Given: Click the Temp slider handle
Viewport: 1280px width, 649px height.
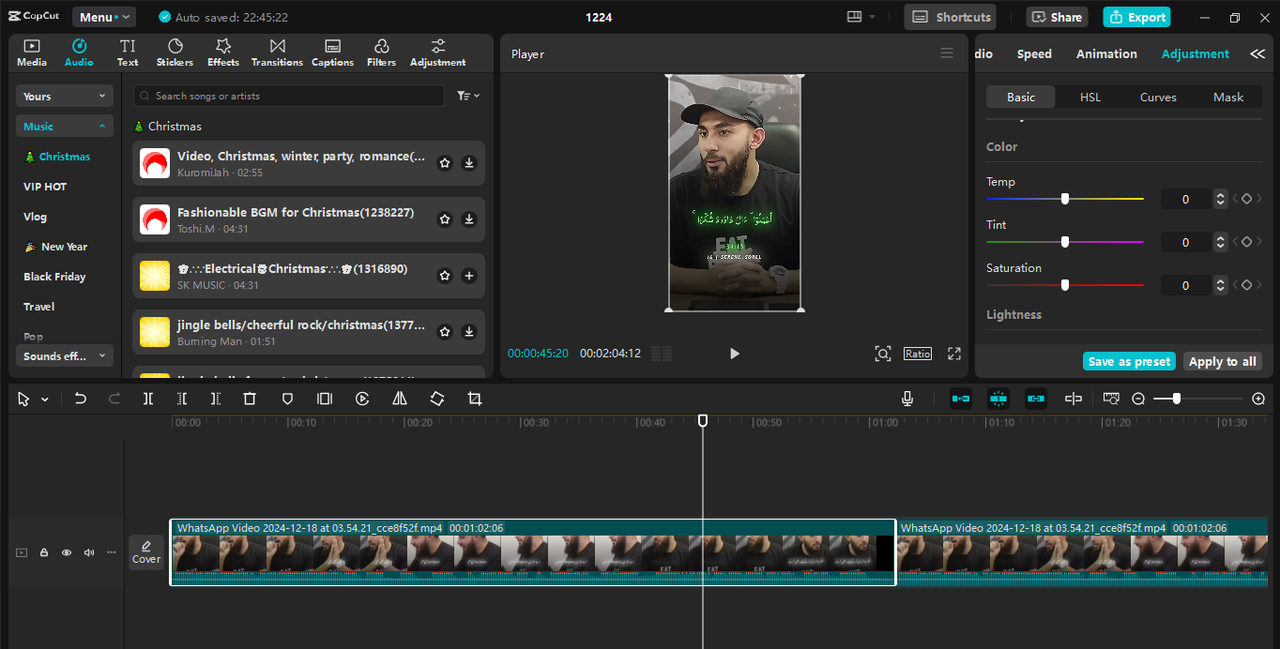Looking at the screenshot, I should tap(1065, 199).
